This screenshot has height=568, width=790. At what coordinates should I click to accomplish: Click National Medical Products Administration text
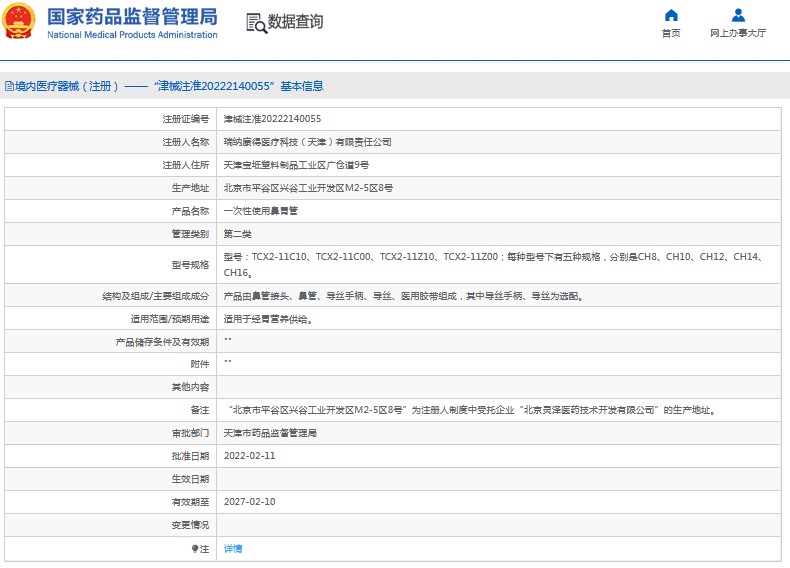pyautogui.click(x=133, y=35)
